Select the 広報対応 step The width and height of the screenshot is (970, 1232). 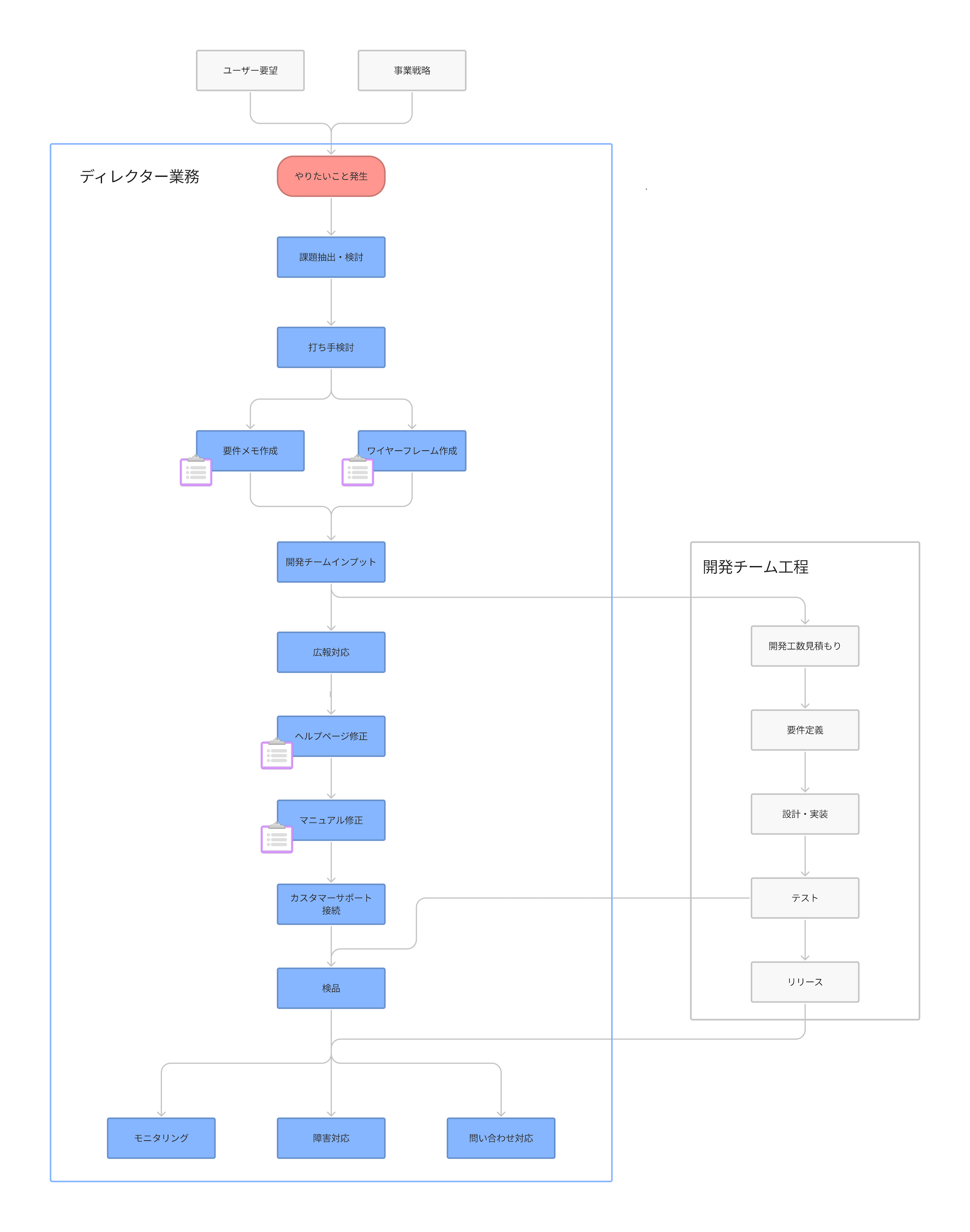(331, 652)
